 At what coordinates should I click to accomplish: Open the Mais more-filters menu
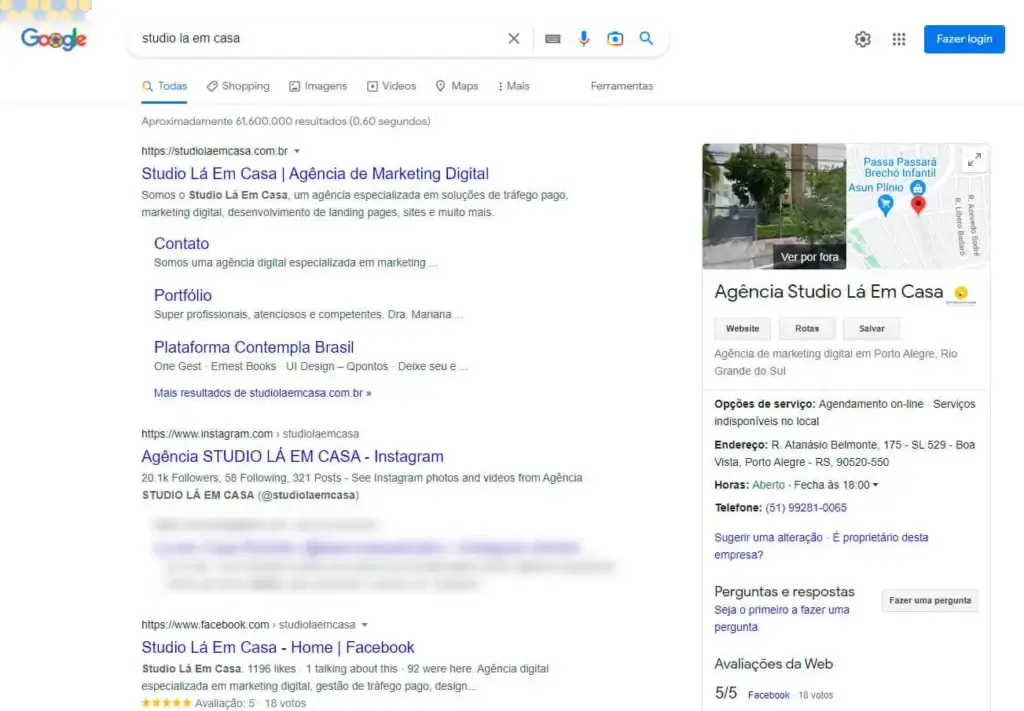[514, 86]
